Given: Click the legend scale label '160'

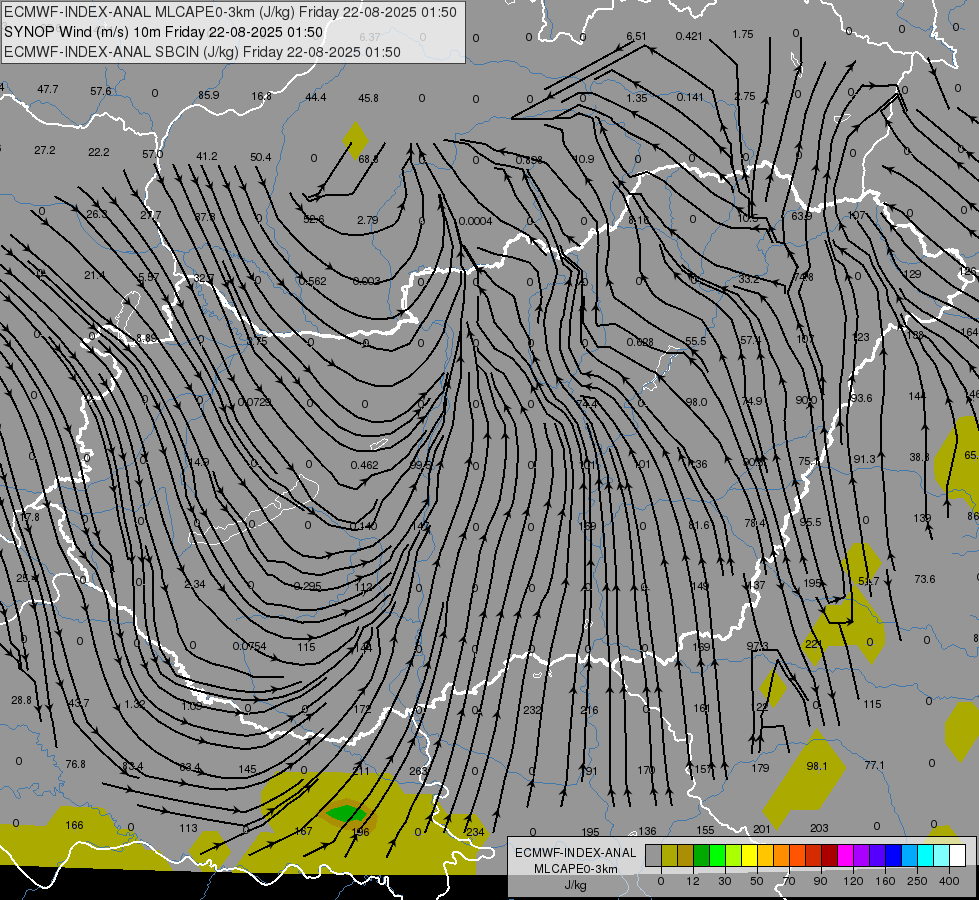Looking at the screenshot, I should pyautogui.click(x=885, y=881).
